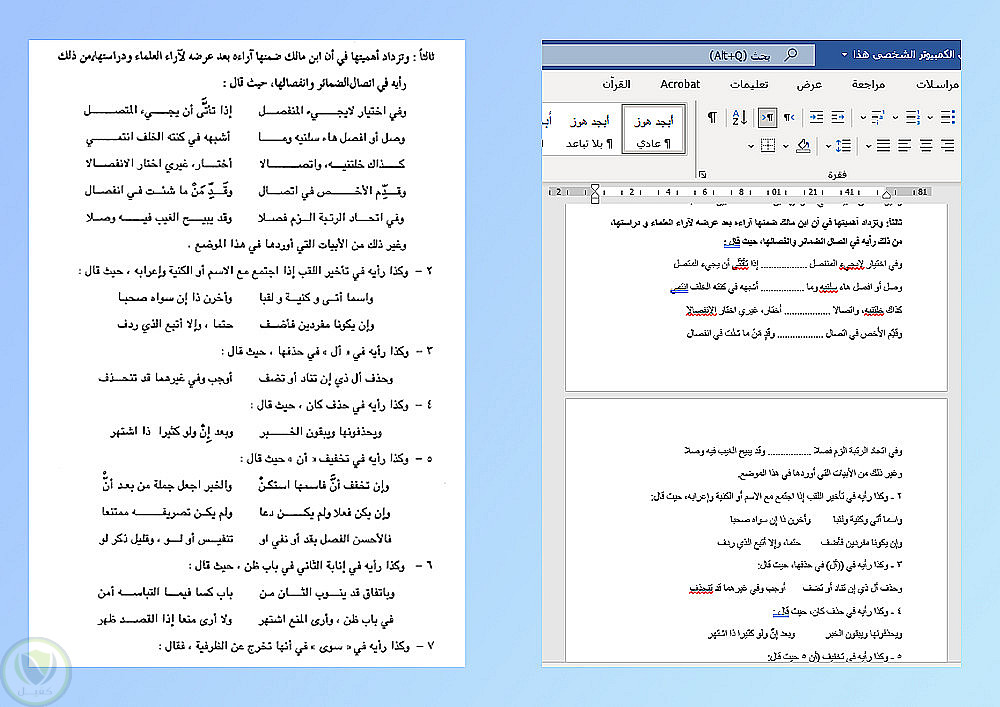Toggle align left paragraph

pos(904,147)
